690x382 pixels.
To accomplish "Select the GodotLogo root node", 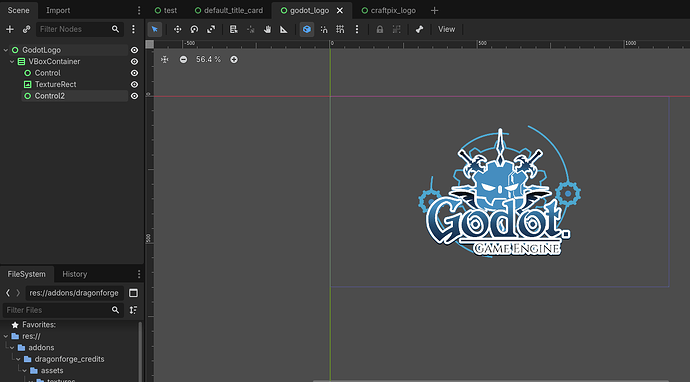I will point(41,50).
